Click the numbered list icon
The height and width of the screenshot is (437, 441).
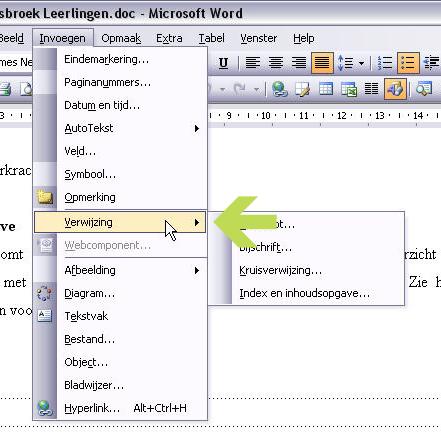pyautogui.click(x=385, y=63)
